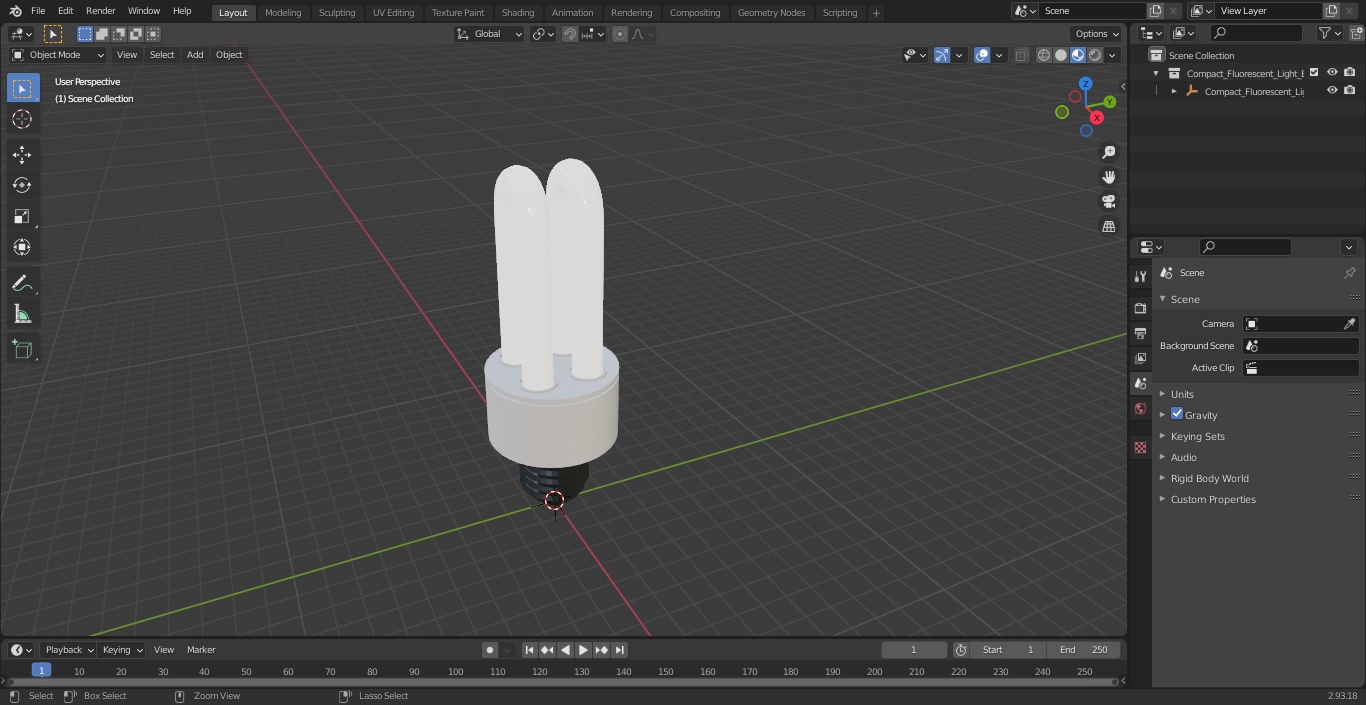Switch to Rendered viewport shading
Image resolution: width=1366 pixels, height=705 pixels.
[x=1095, y=56]
